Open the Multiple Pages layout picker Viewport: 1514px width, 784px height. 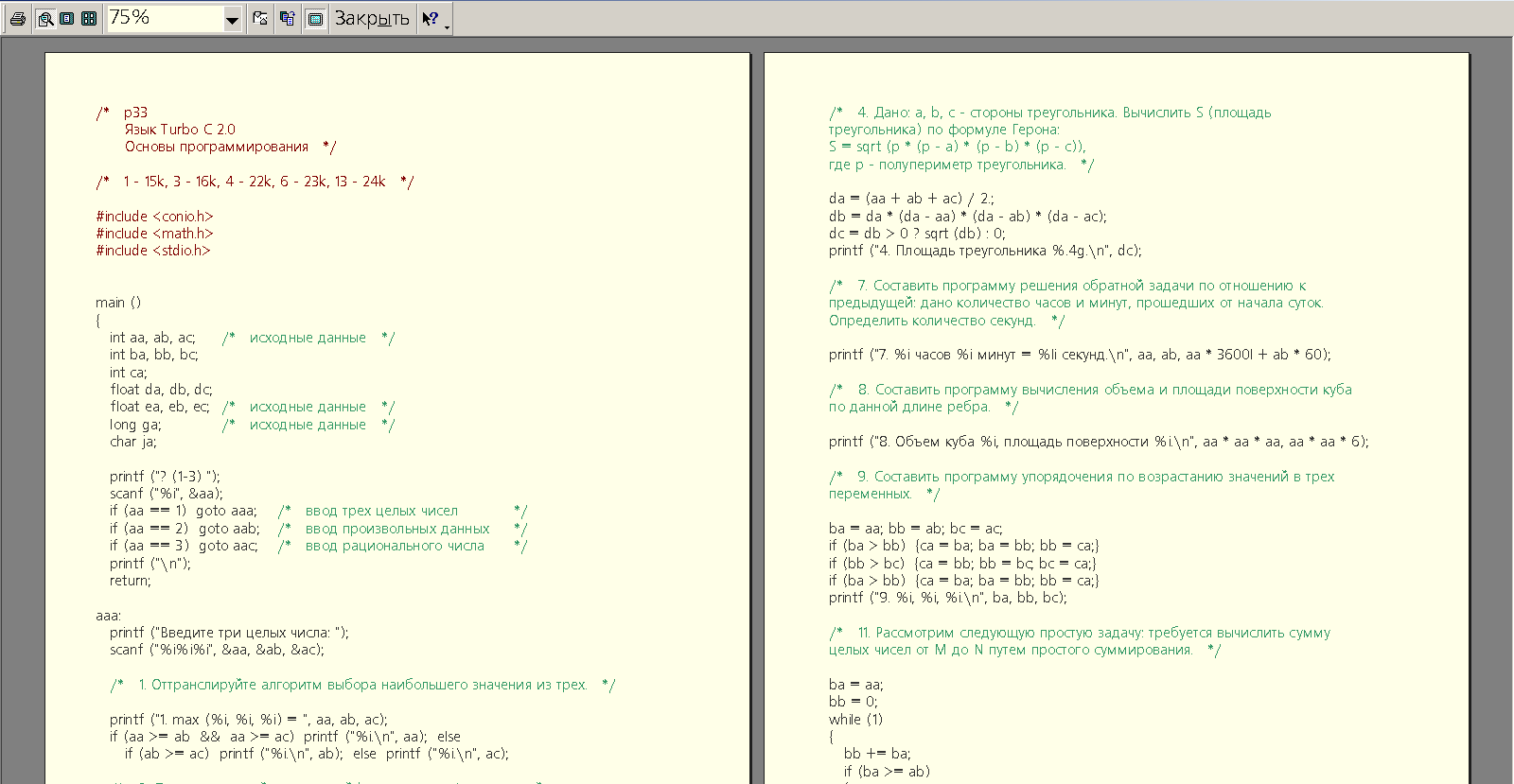pyautogui.click(x=89, y=18)
